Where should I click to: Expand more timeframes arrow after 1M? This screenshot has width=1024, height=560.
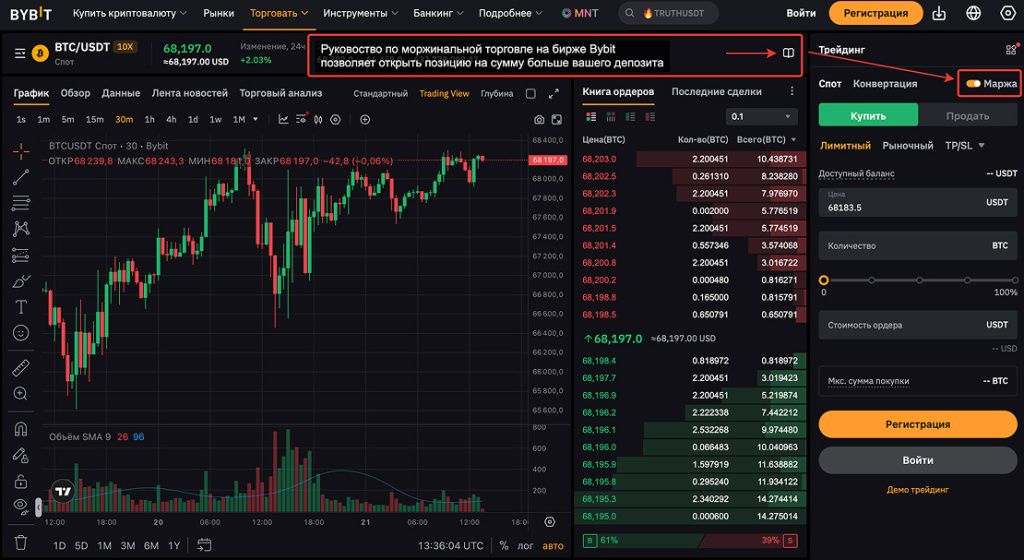coord(255,119)
